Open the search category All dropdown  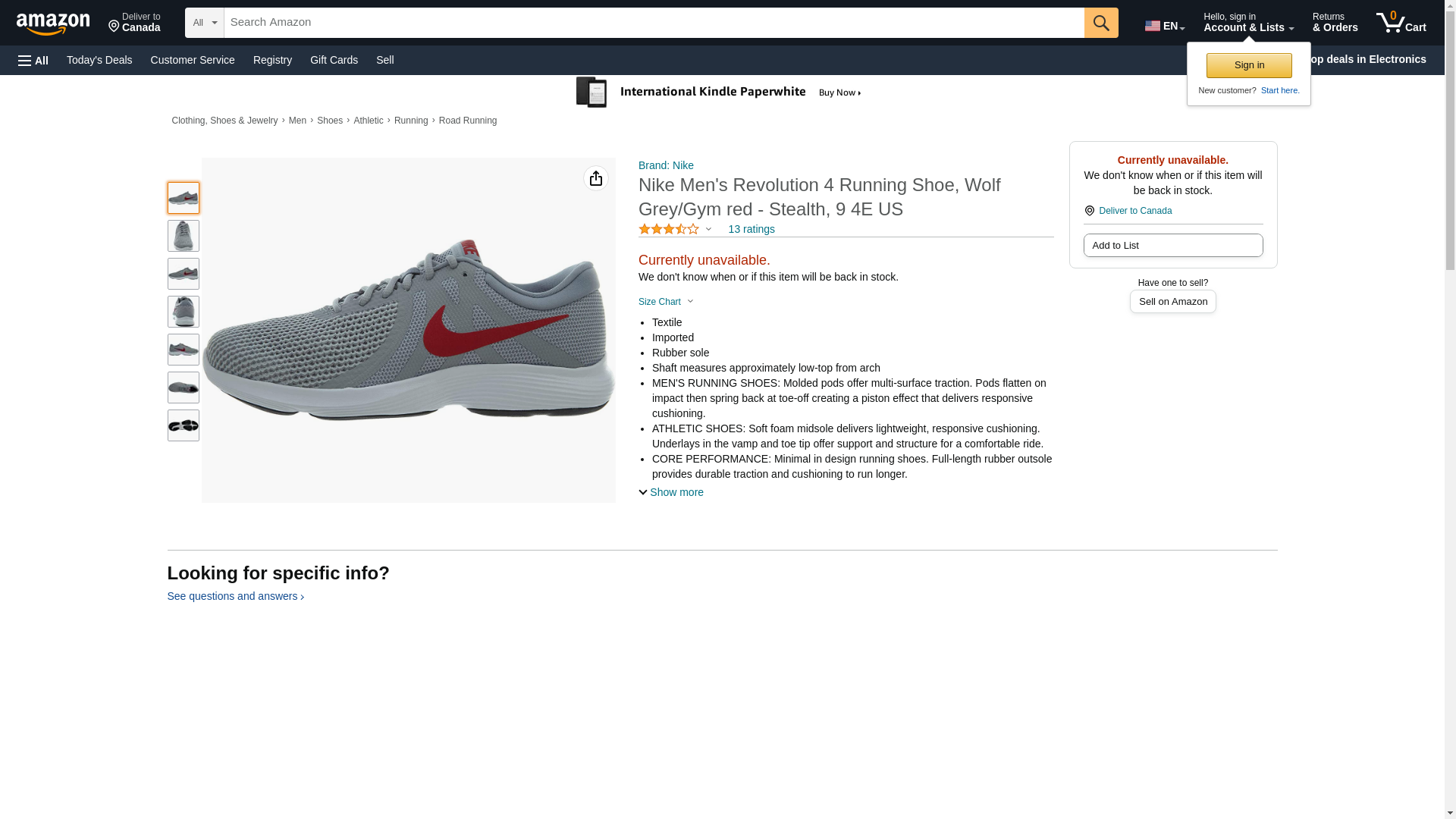[x=204, y=23]
